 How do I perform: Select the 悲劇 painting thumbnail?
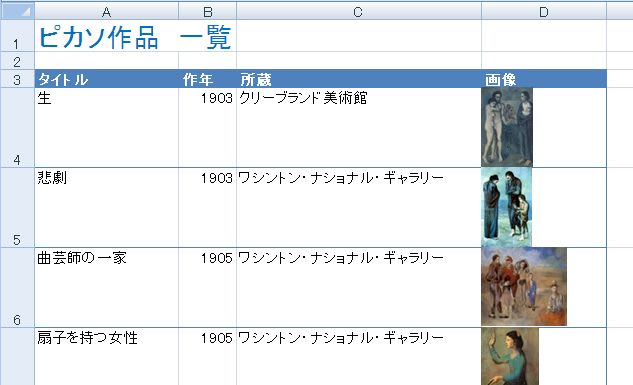pyautogui.click(x=507, y=207)
